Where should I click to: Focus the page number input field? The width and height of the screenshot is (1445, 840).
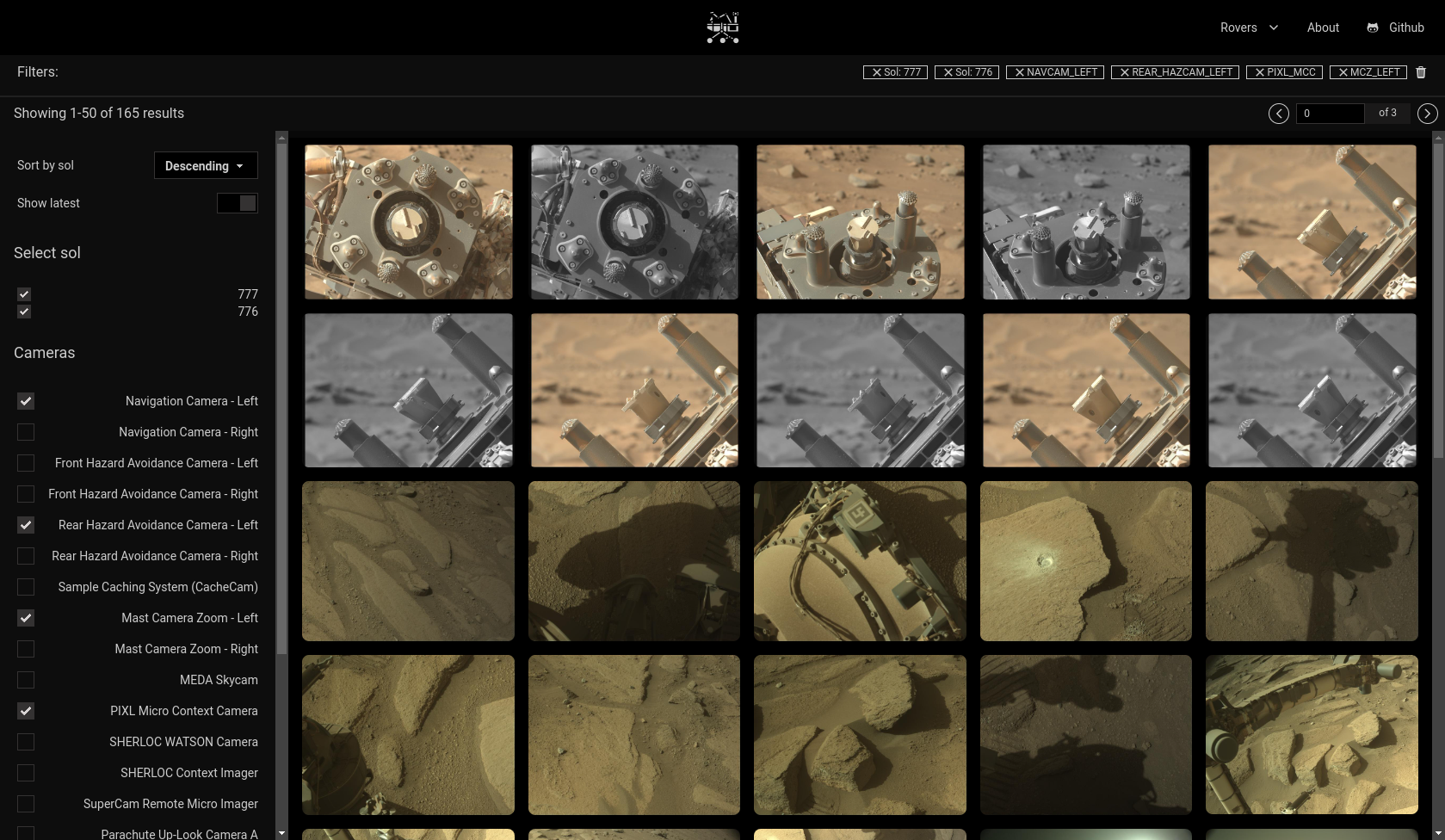coord(1330,114)
